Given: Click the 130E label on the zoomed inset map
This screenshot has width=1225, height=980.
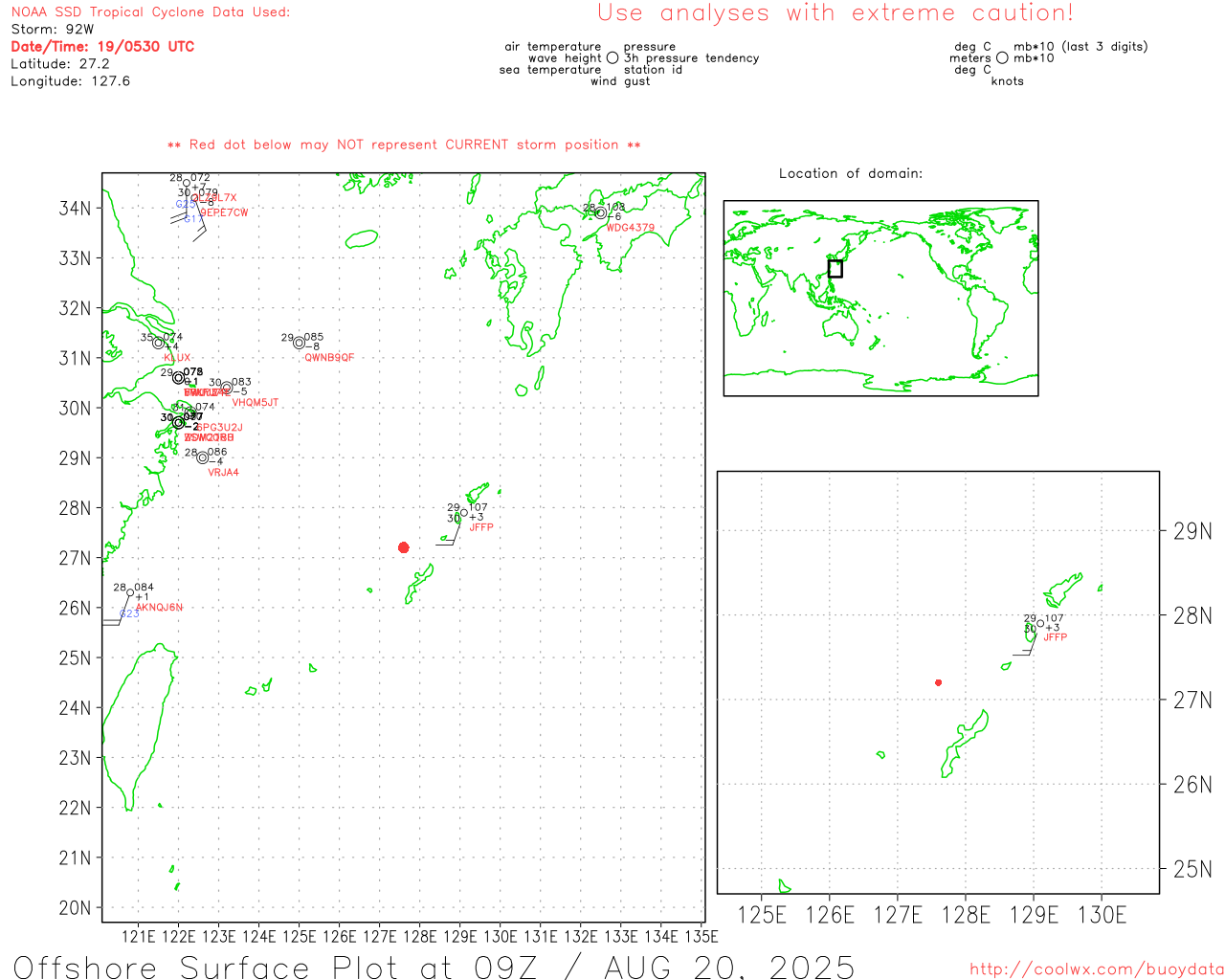Looking at the screenshot, I should click(1102, 915).
